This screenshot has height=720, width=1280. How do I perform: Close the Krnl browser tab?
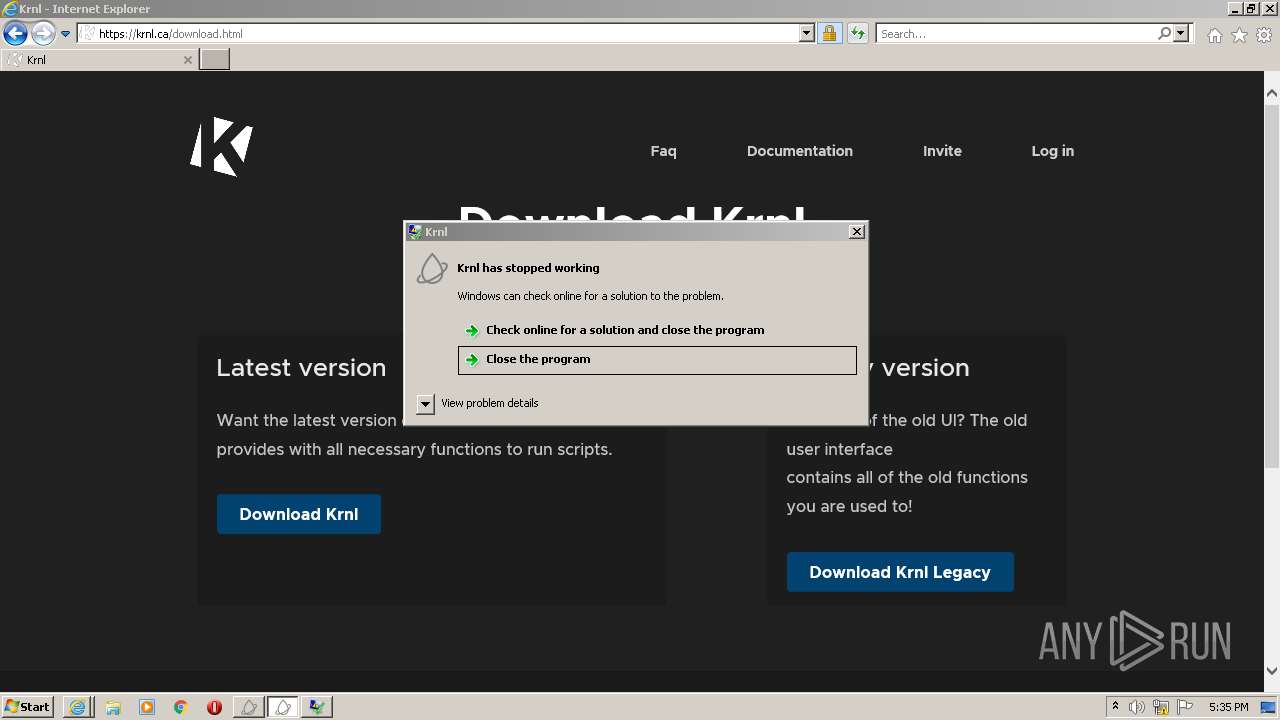tap(187, 60)
